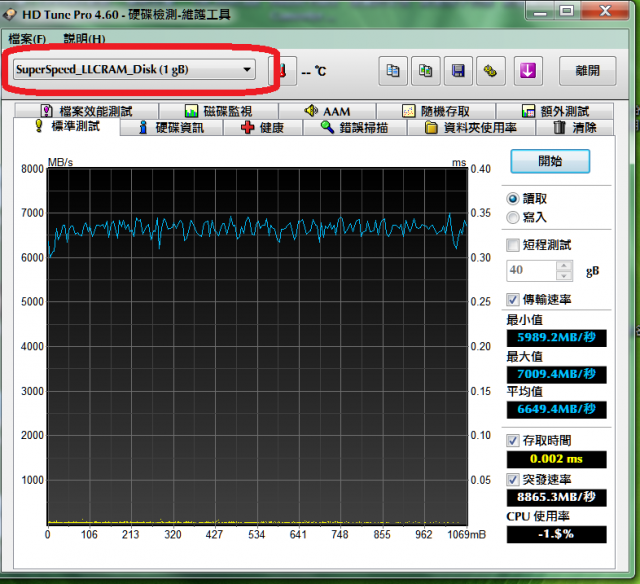
Task: Maximize the HD Tune Pro window
Action: (567, 11)
